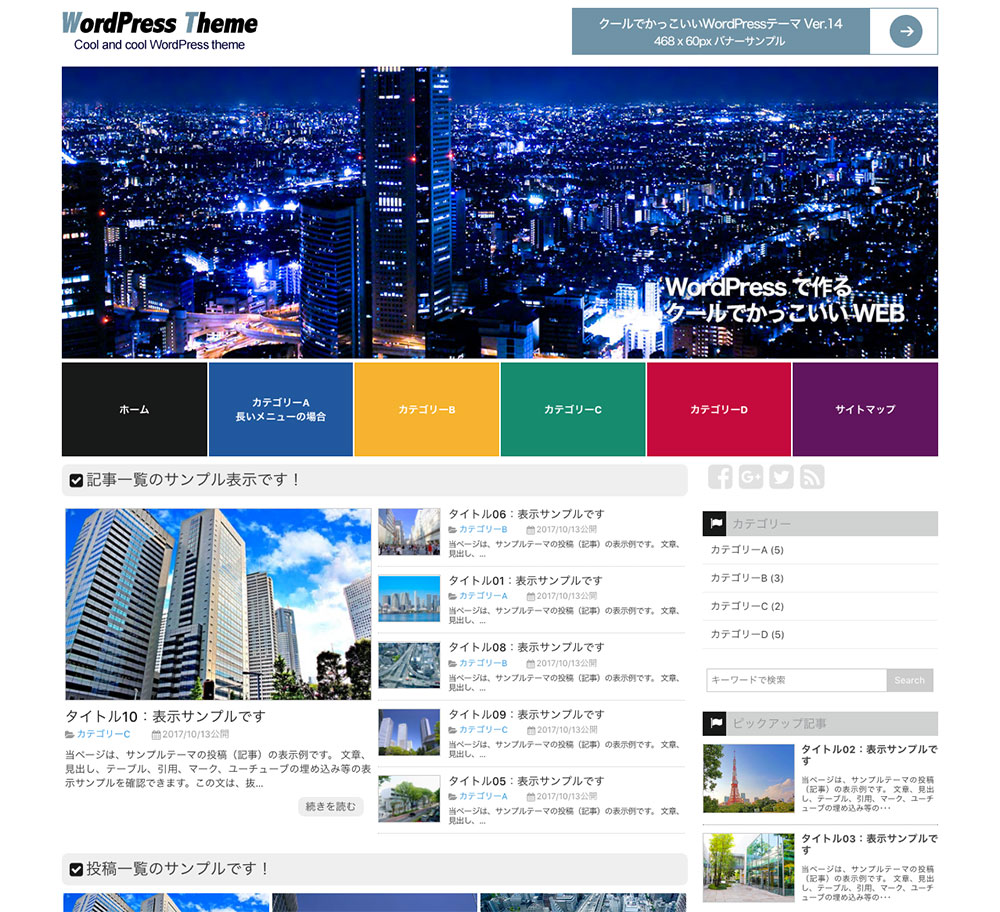This screenshot has width=1000, height=912.
Task: Click the glass building thumbnail of タイトル03
Action: (x=749, y=867)
